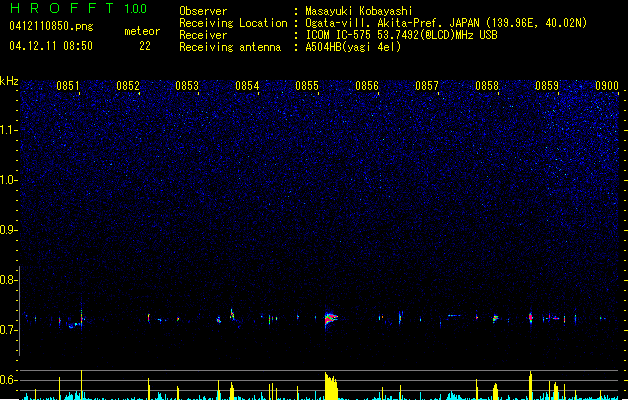Click the 'Receiving antenna' field label
The width and height of the screenshot is (629, 400).
(230, 47)
